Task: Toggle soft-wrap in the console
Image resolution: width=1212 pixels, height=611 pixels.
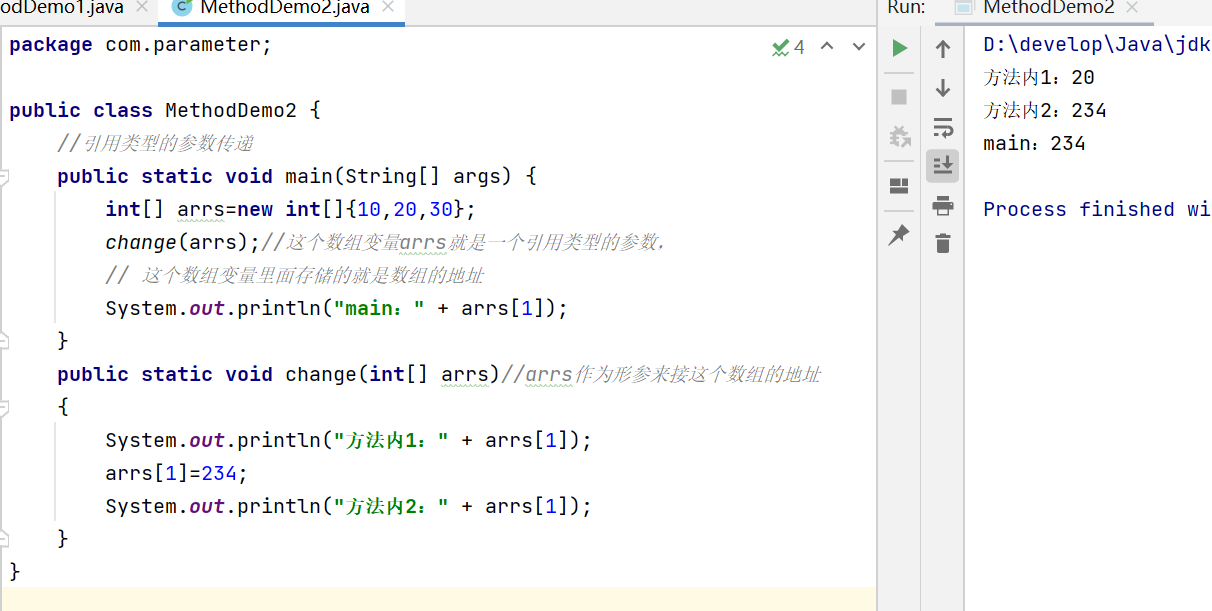Action: tap(942, 127)
